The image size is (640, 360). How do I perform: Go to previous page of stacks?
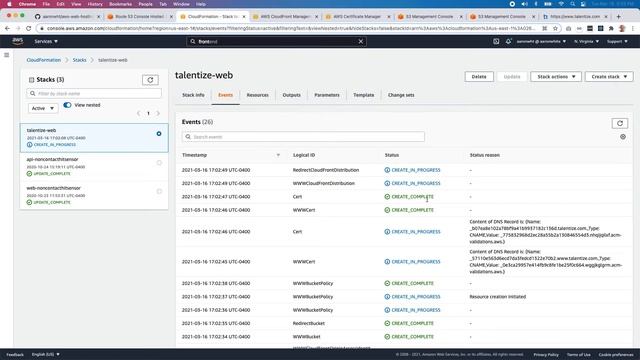[138, 113]
